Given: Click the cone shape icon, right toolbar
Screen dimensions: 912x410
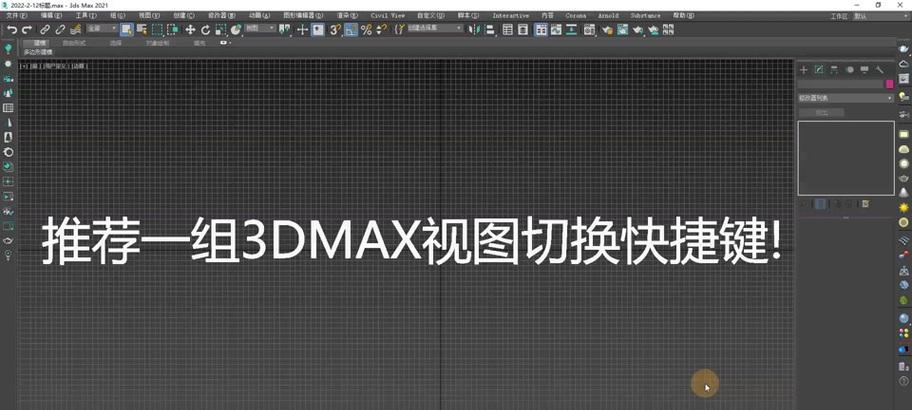Looking at the screenshot, I should click(x=903, y=192).
